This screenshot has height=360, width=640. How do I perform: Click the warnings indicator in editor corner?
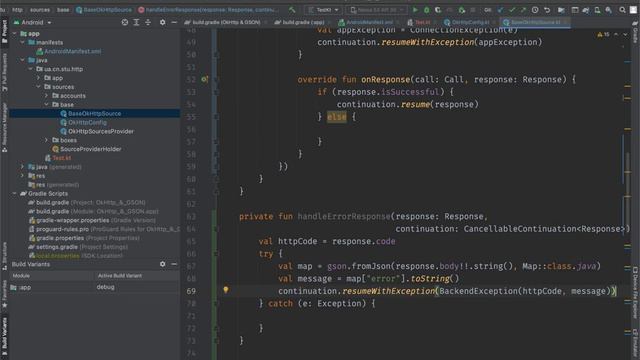click(x=603, y=35)
